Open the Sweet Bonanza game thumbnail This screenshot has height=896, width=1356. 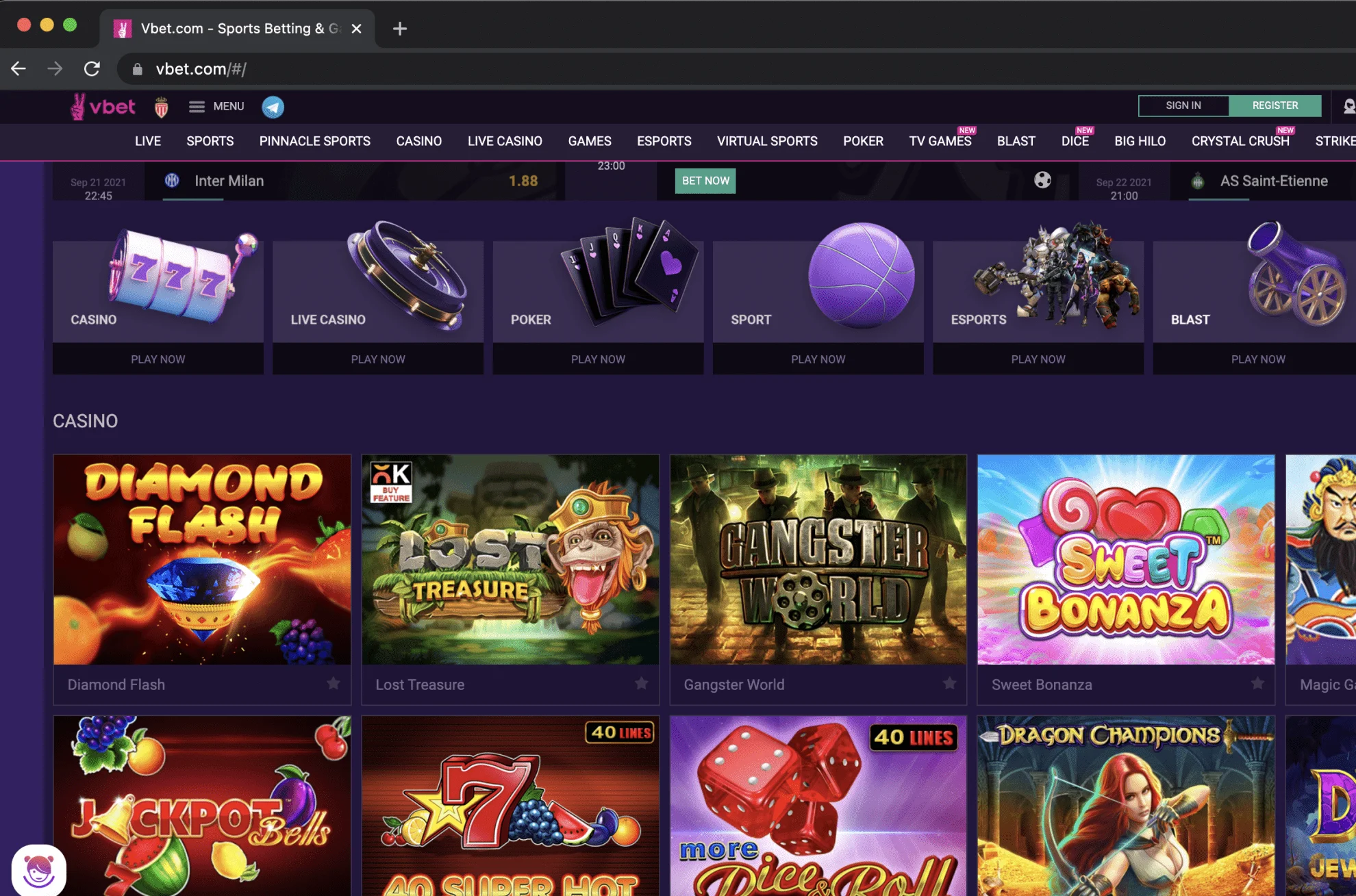1126,559
